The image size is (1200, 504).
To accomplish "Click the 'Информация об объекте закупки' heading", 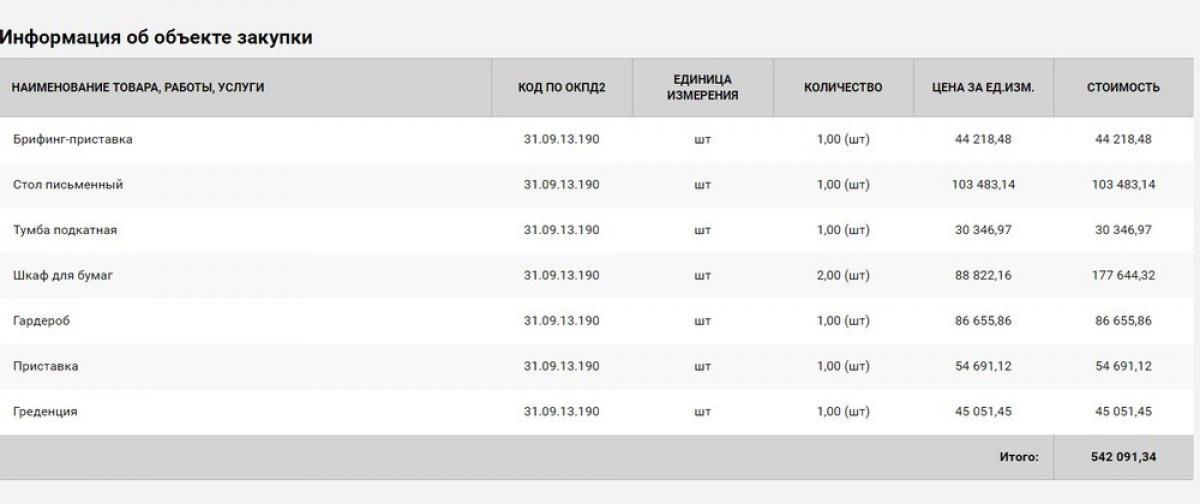I will pos(156,38).
